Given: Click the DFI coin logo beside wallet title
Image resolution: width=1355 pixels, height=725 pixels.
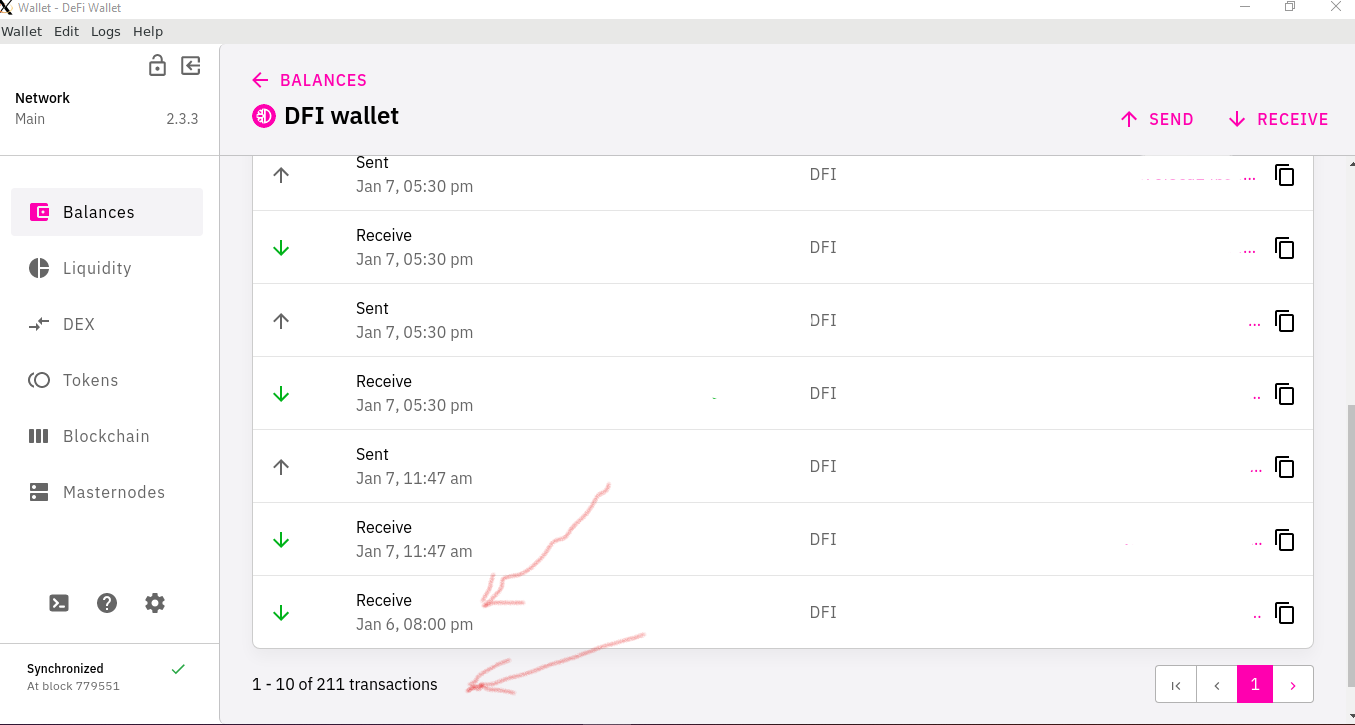Looking at the screenshot, I should (x=263, y=116).
